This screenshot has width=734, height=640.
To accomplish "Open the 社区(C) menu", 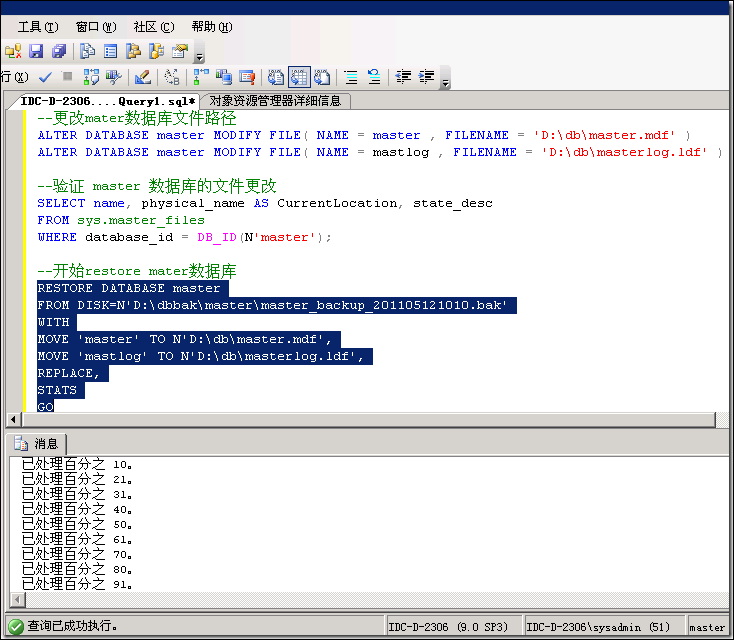I will coord(154,27).
